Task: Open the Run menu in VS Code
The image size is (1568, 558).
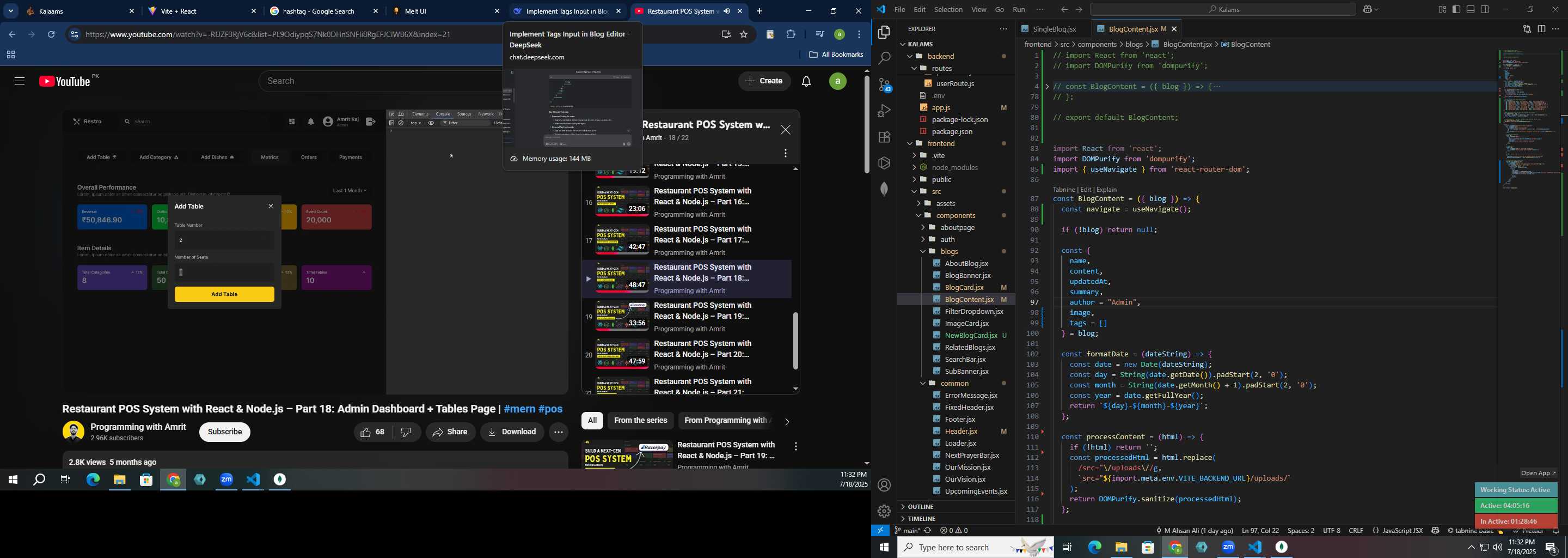Action: [1018, 10]
